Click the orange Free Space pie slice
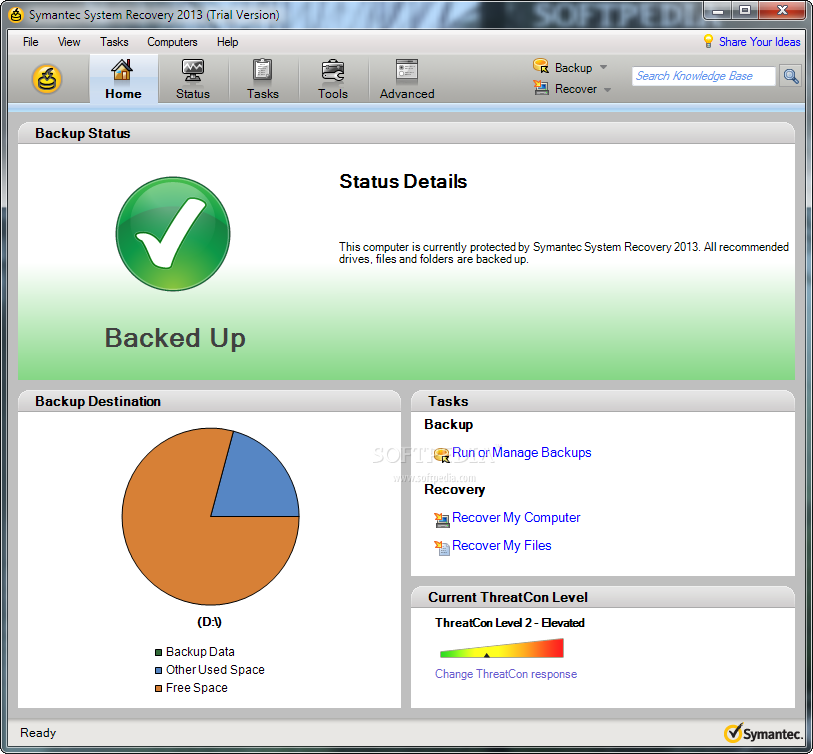The width and height of the screenshot is (813, 754). coord(187,539)
